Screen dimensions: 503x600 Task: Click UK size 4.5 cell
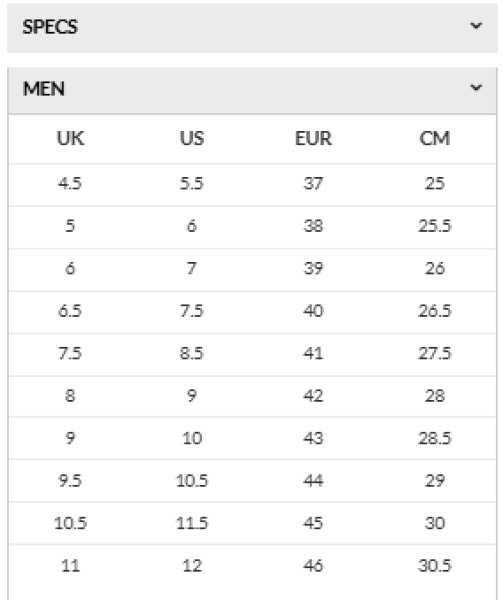[70, 183]
